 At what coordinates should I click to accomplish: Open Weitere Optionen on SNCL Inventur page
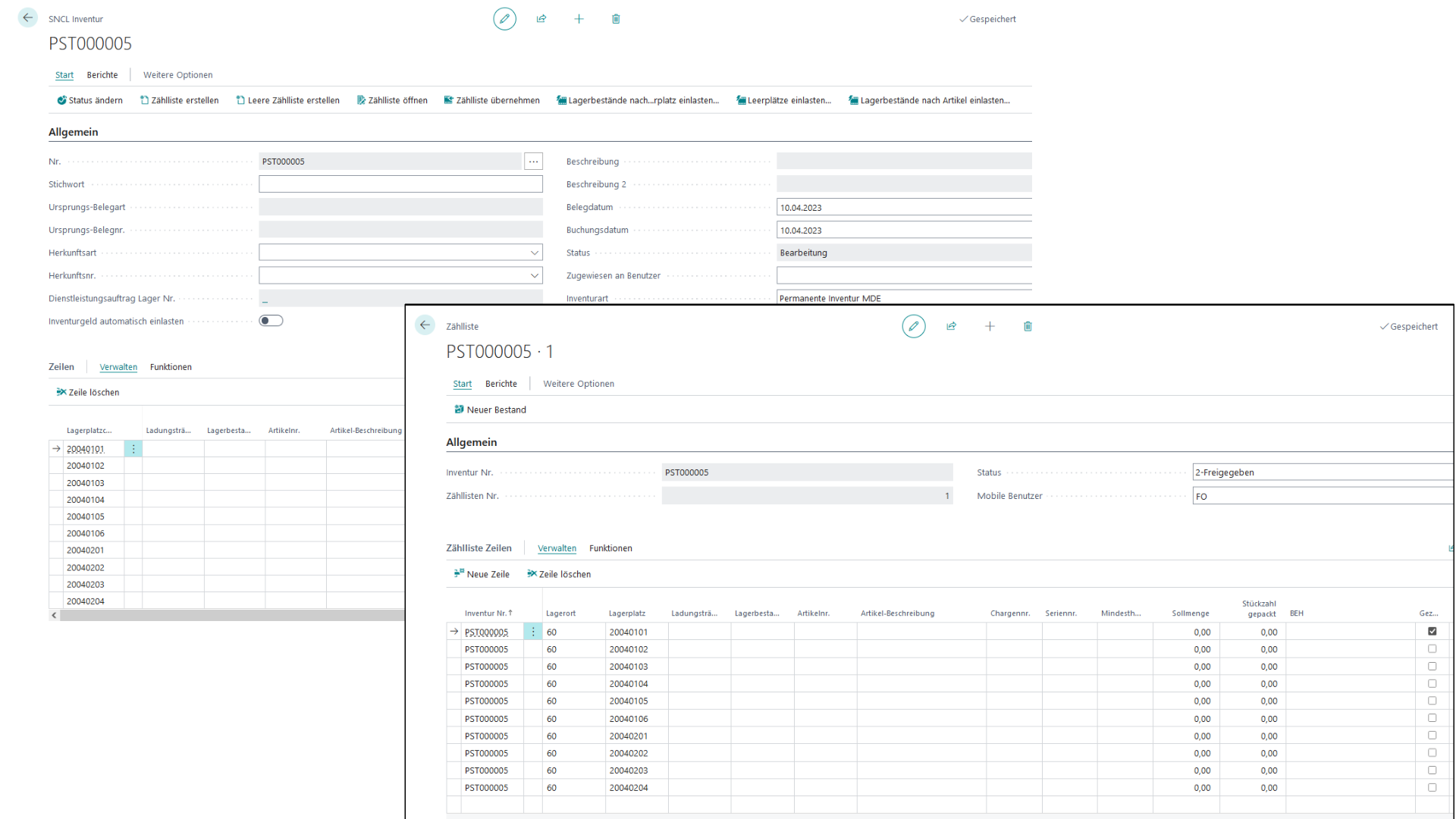coord(178,75)
